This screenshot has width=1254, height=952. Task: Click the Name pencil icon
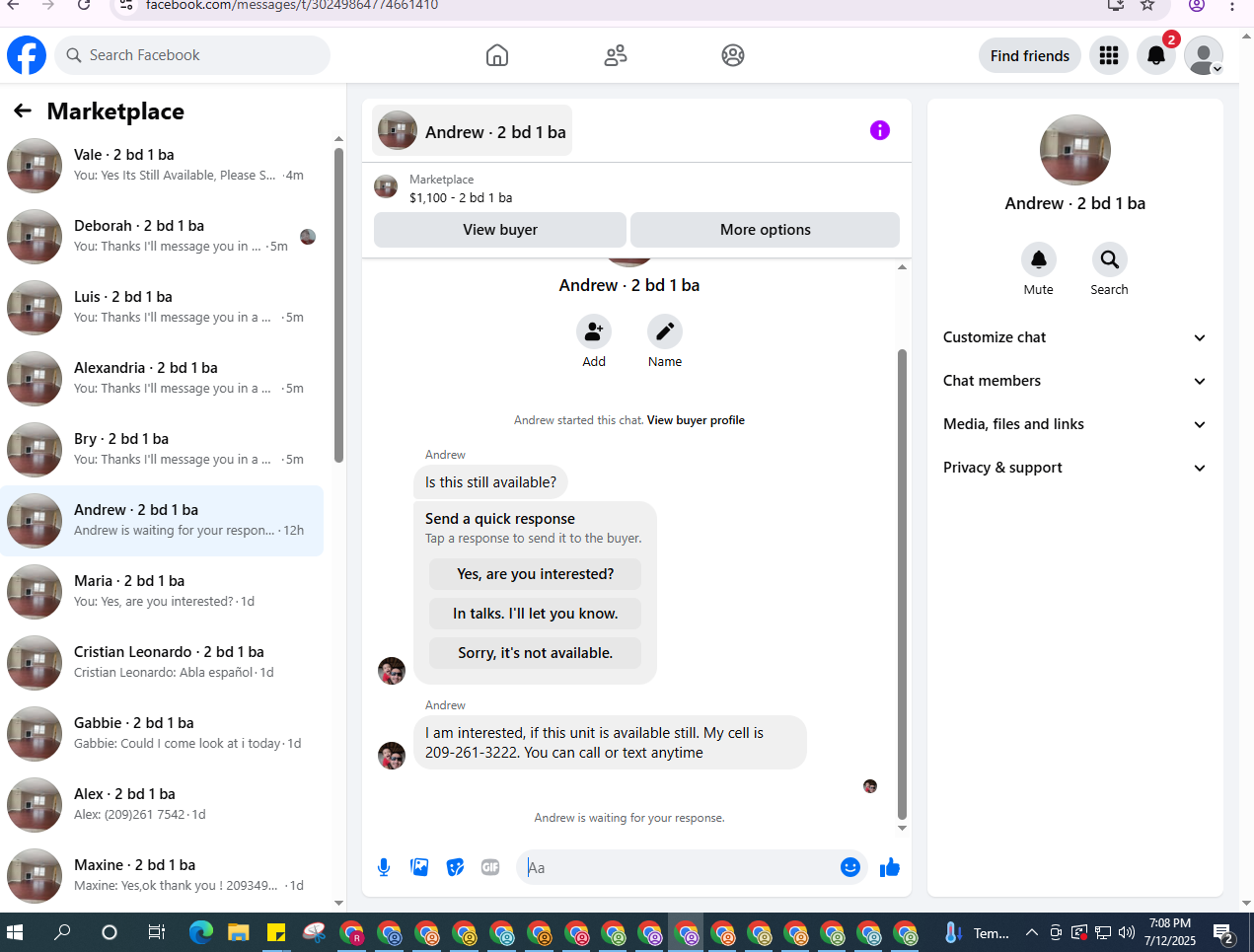coord(665,332)
